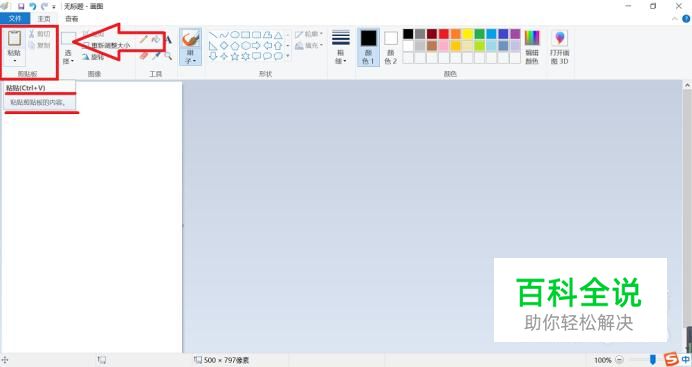Pick the Right triangle shape

coord(213,45)
